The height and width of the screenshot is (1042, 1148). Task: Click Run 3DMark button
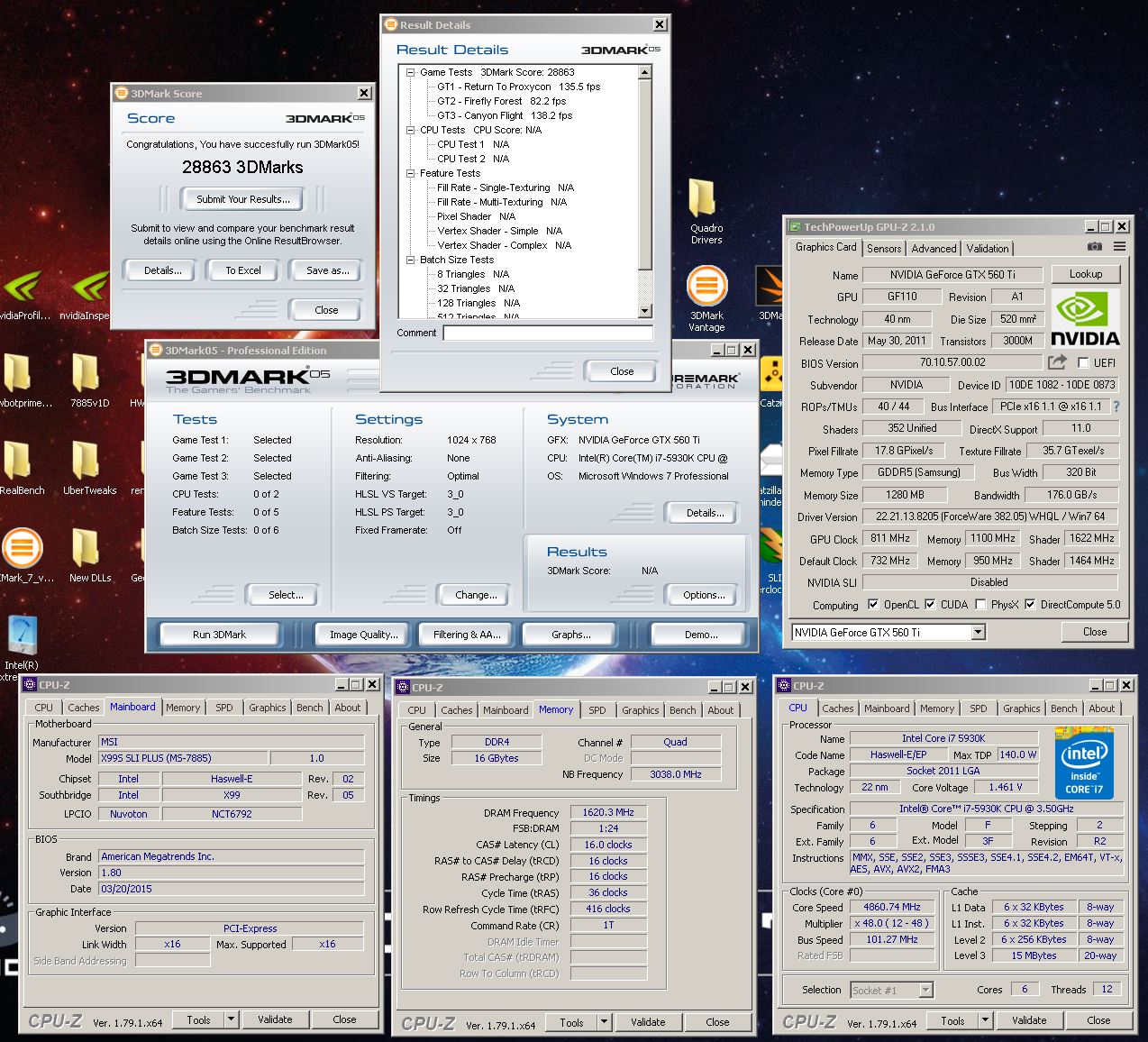point(219,635)
